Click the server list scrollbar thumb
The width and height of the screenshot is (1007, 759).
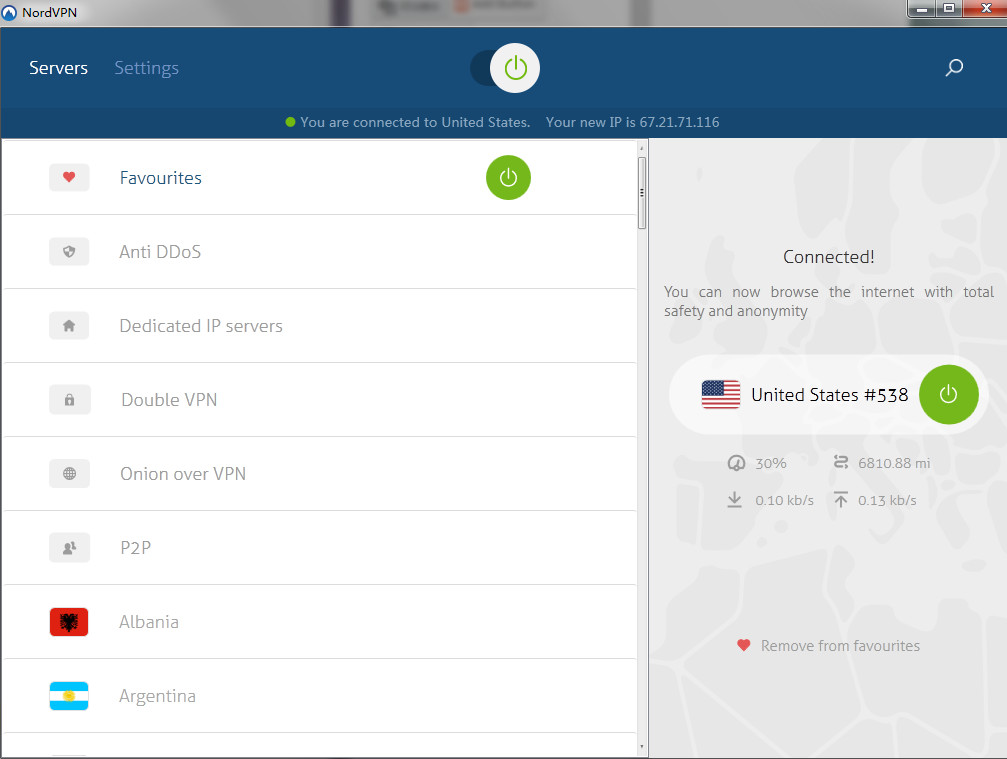click(x=642, y=193)
